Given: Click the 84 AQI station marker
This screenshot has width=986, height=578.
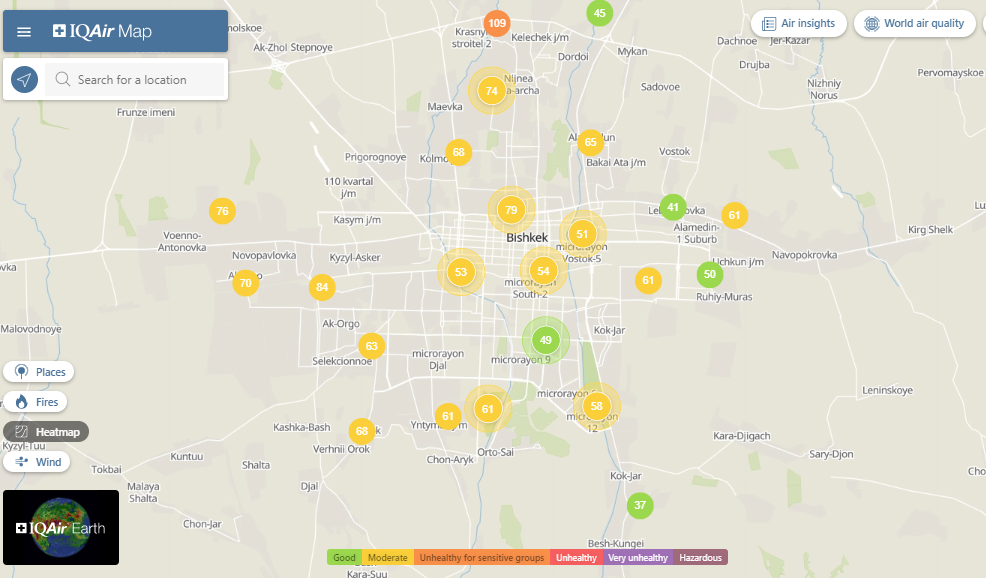Looking at the screenshot, I should [321, 288].
